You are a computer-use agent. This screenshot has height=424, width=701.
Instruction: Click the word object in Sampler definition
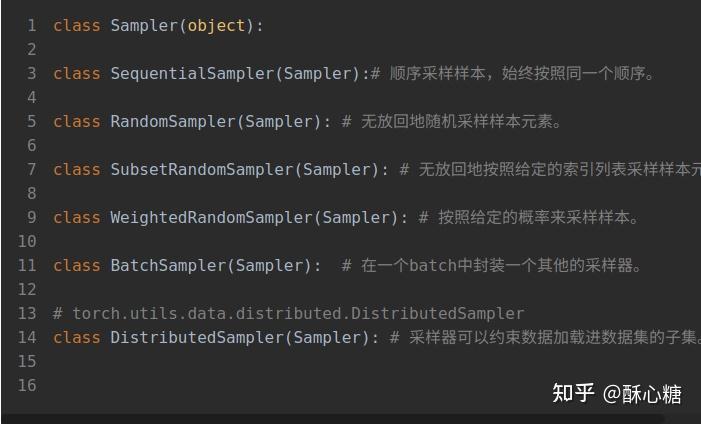tap(216, 25)
